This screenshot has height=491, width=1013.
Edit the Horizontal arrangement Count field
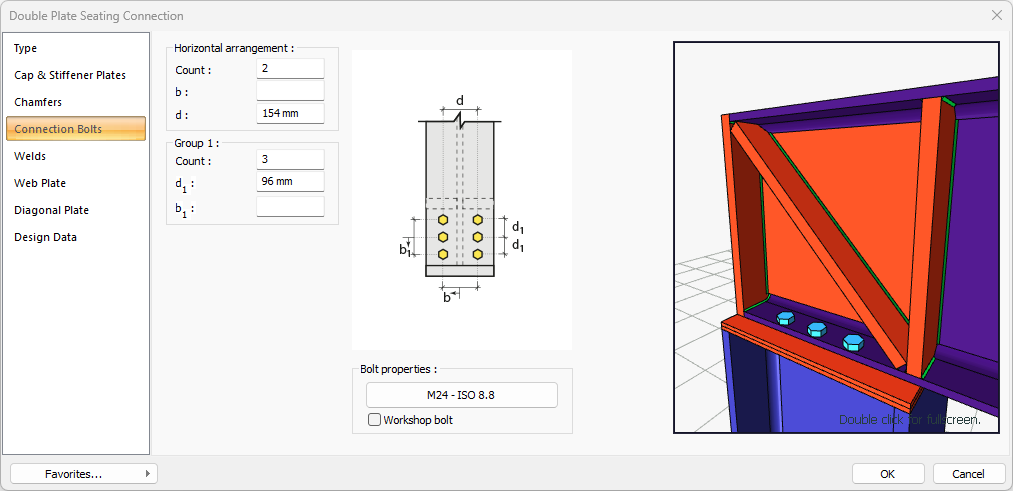[x=290, y=69]
